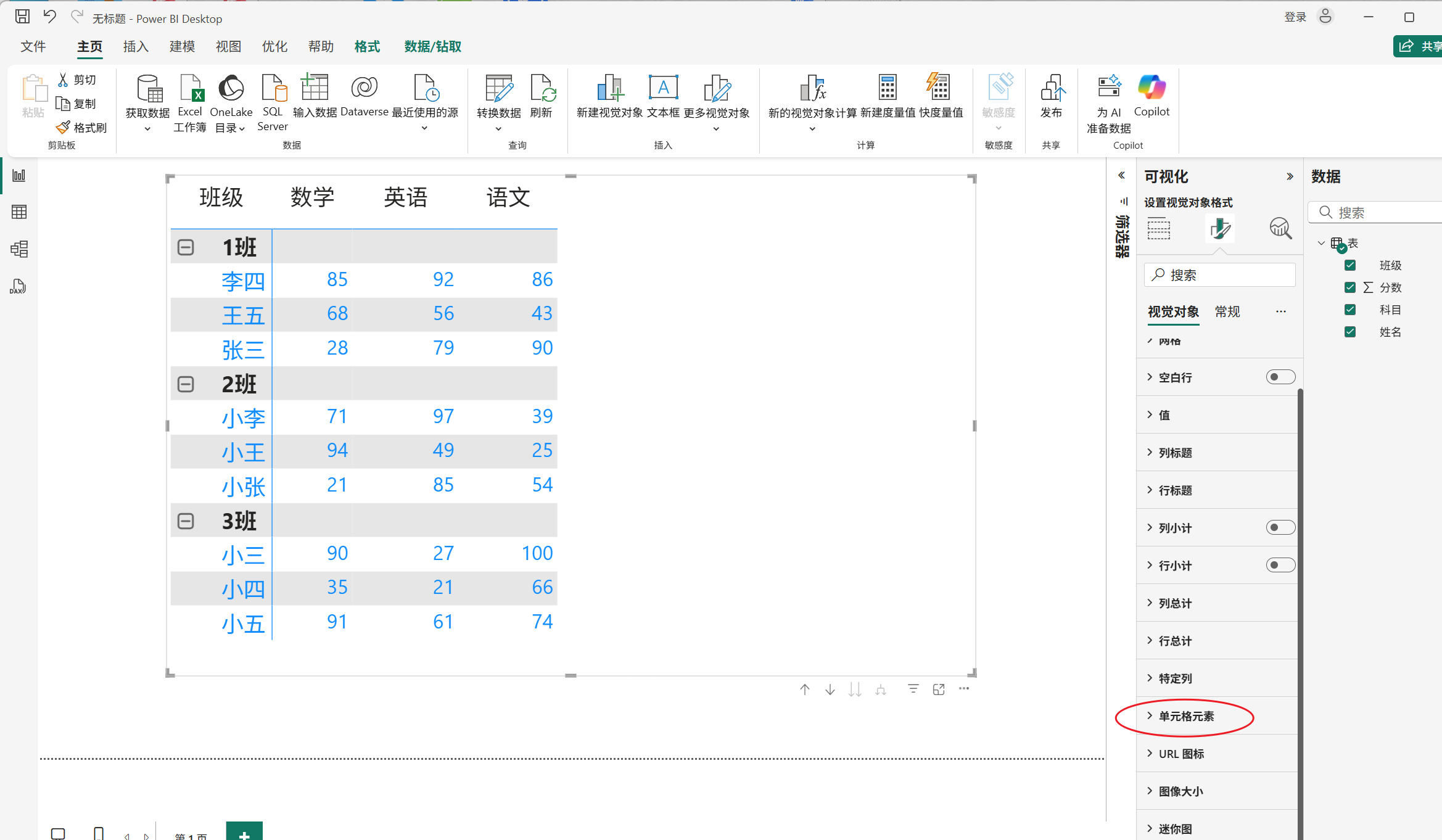Expand the 列标题 format section
The height and width of the screenshot is (840, 1442).
1175,453
